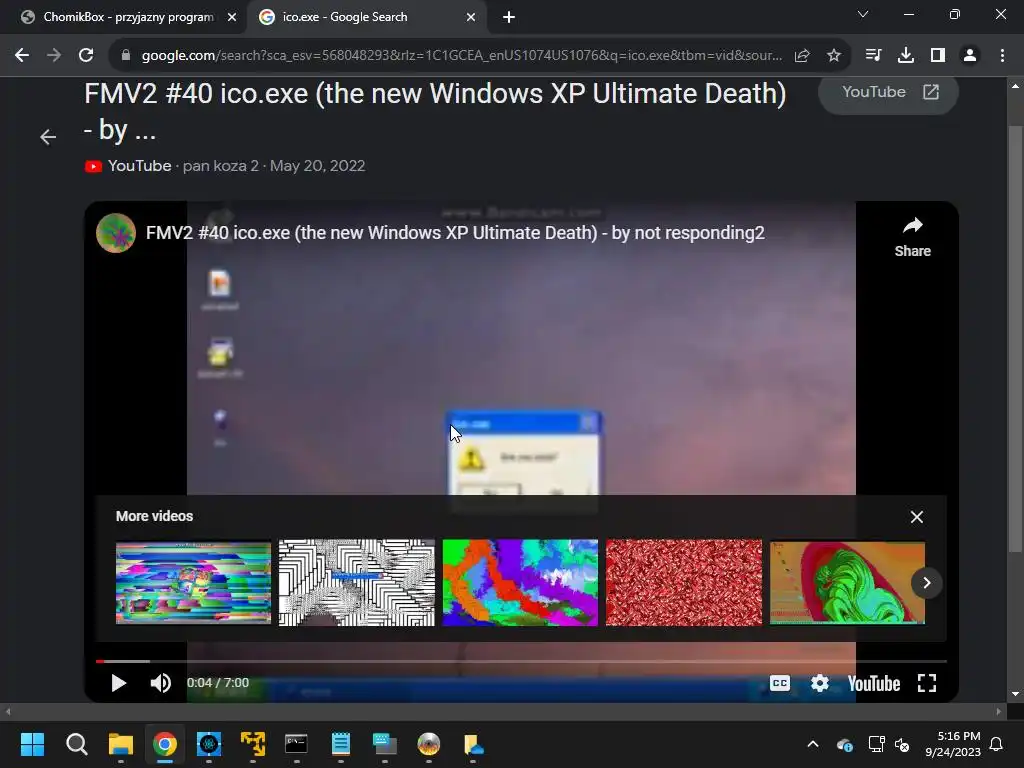
Task: Show hidden system tray icons
Action: [x=813, y=744]
